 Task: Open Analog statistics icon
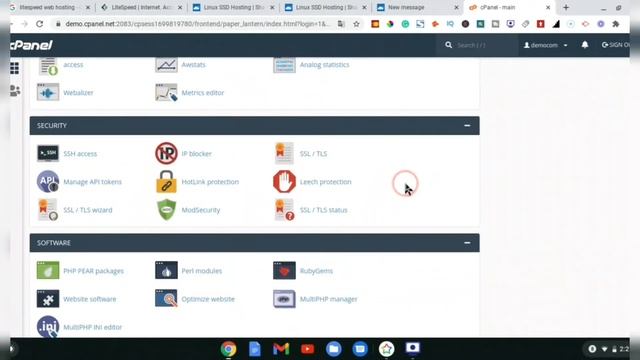(x=284, y=64)
